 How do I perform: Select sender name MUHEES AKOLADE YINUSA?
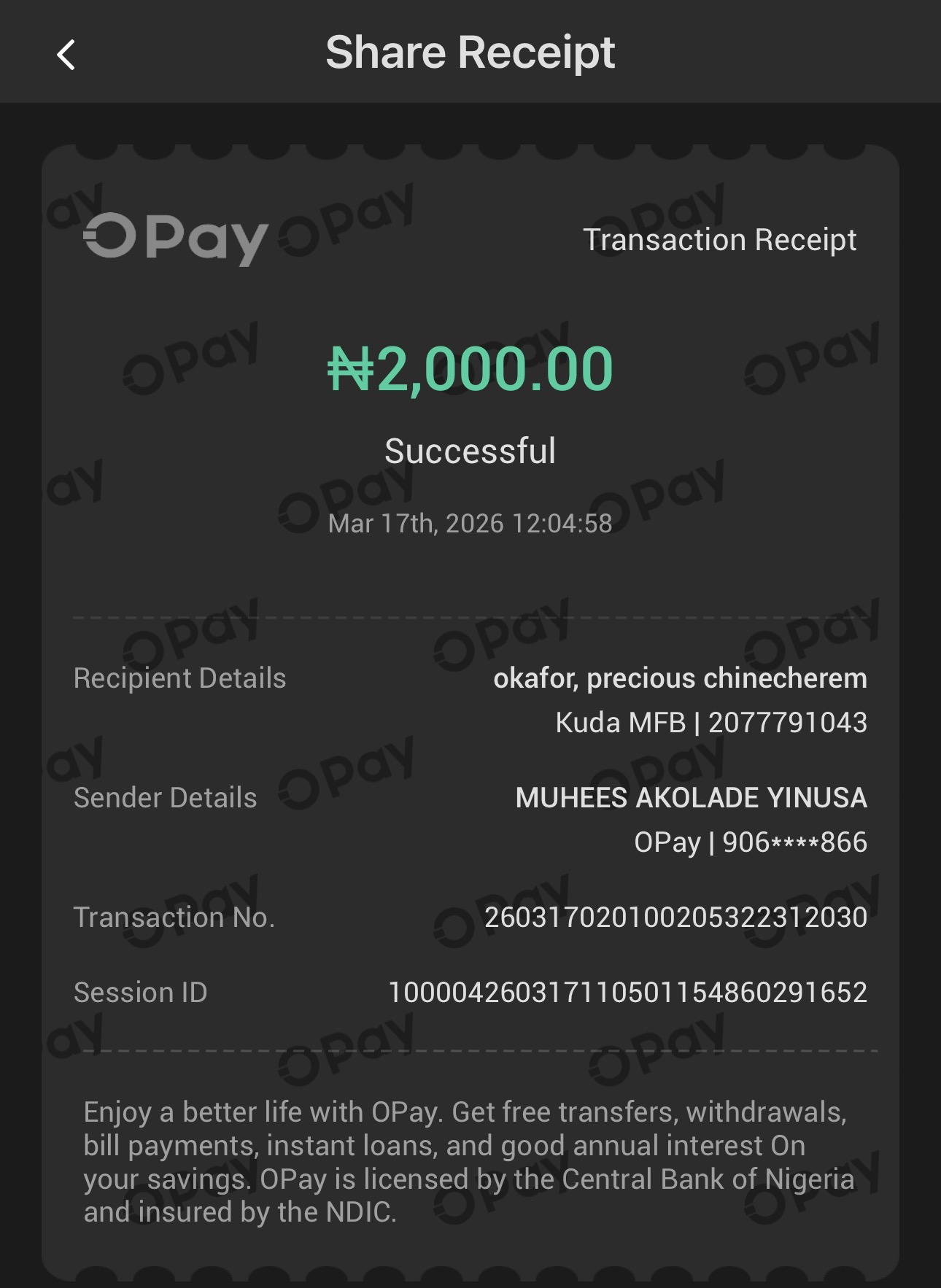691,798
